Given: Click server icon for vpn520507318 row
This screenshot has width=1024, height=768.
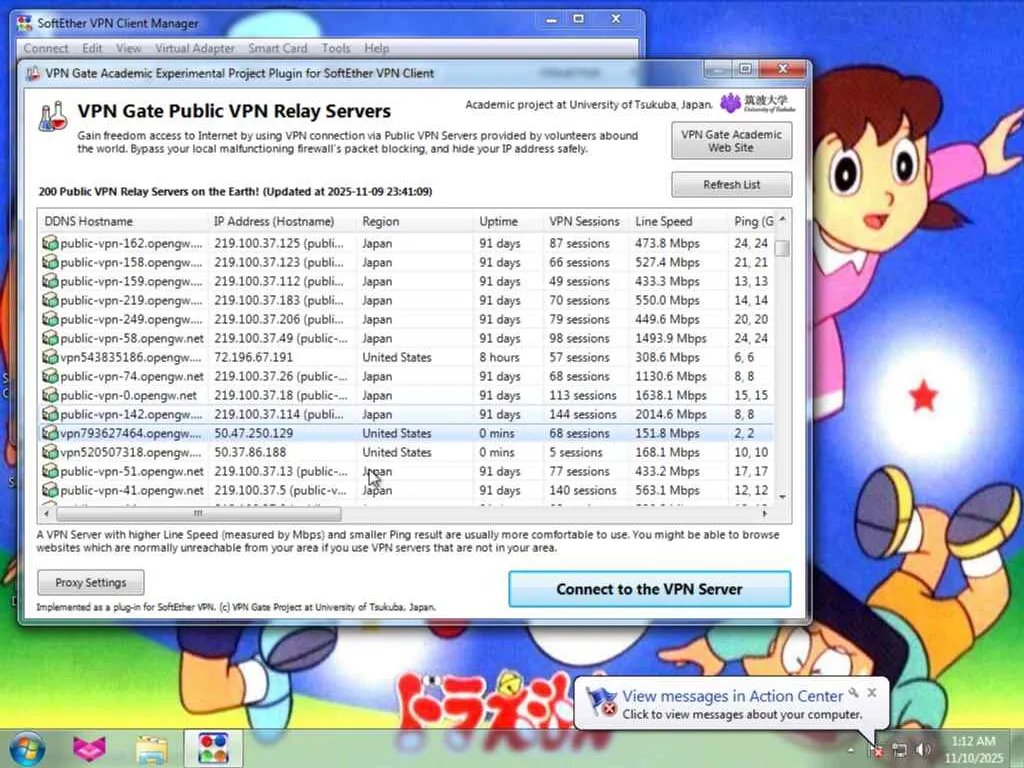Looking at the screenshot, I should pos(50,451).
